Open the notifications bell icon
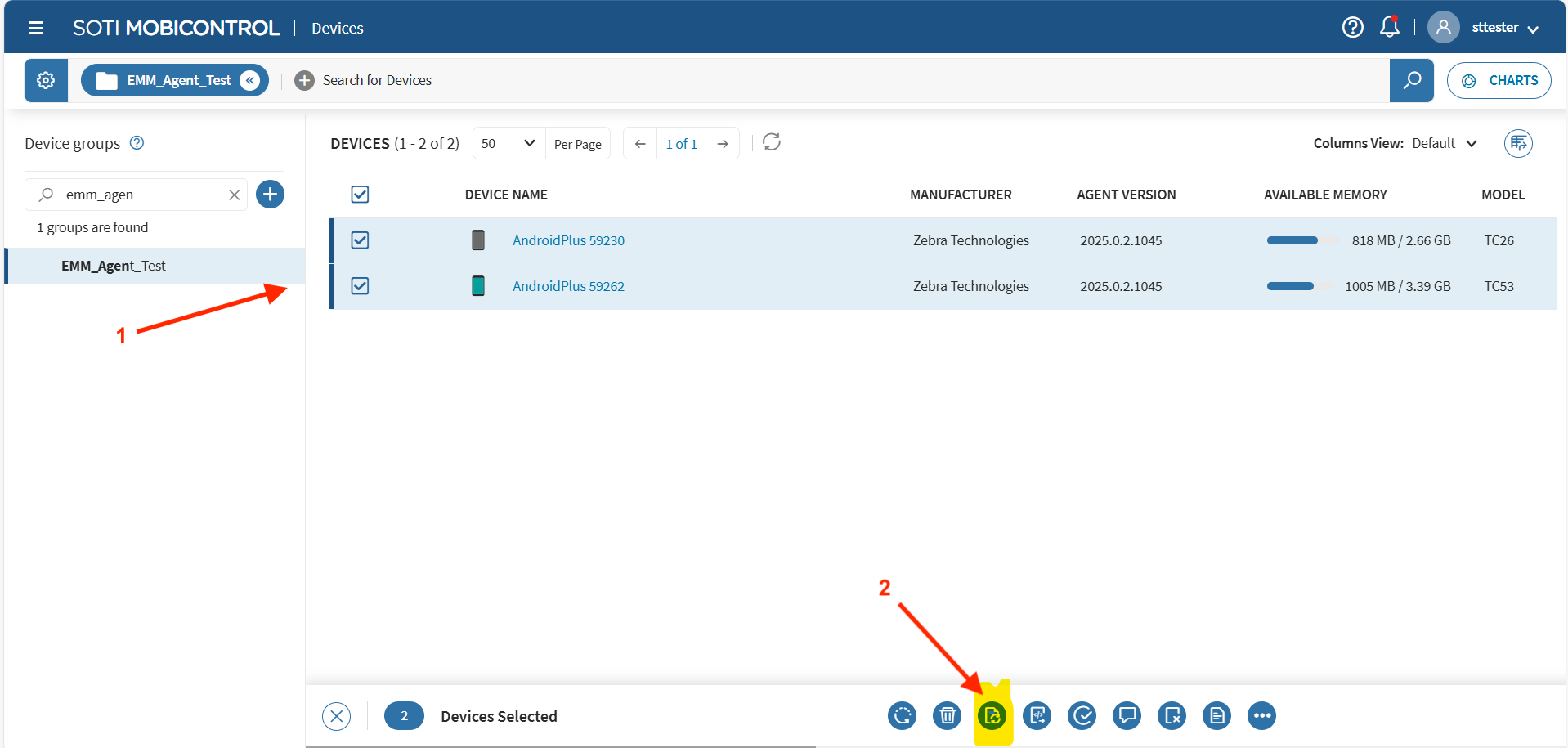This screenshot has width=1568, height=748. (x=1389, y=28)
